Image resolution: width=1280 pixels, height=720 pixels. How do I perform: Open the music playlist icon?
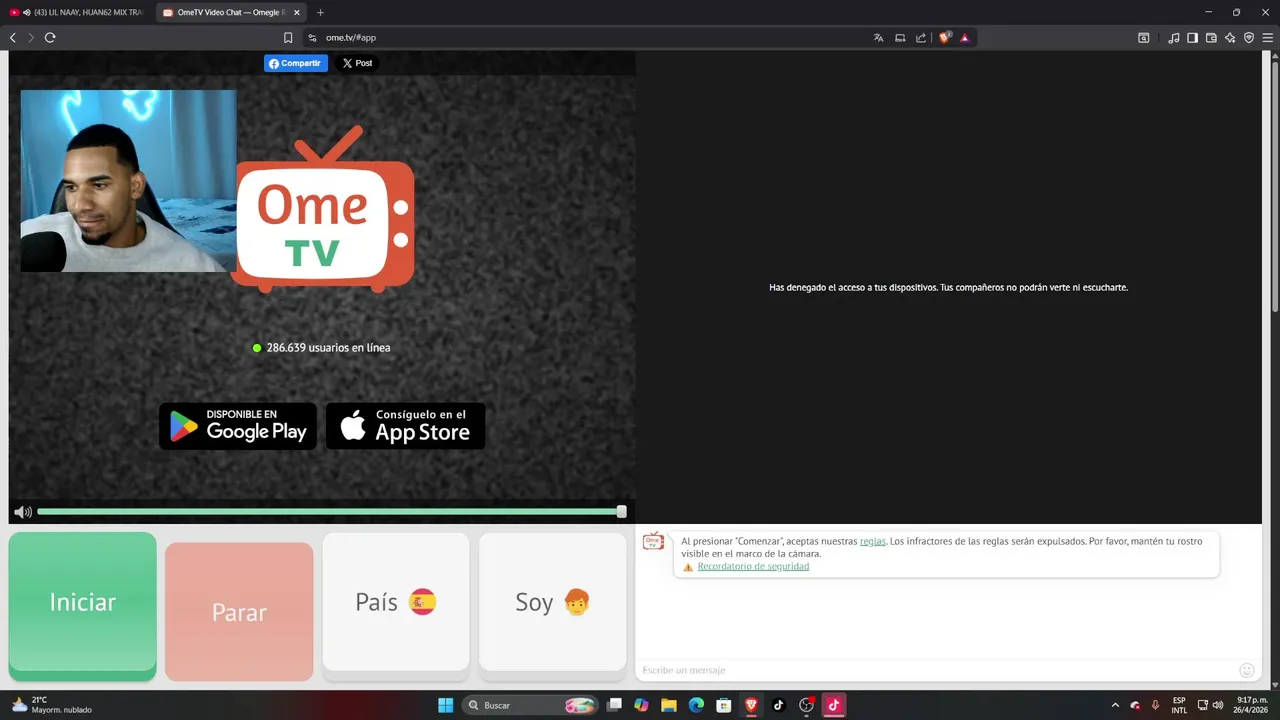click(x=1174, y=37)
